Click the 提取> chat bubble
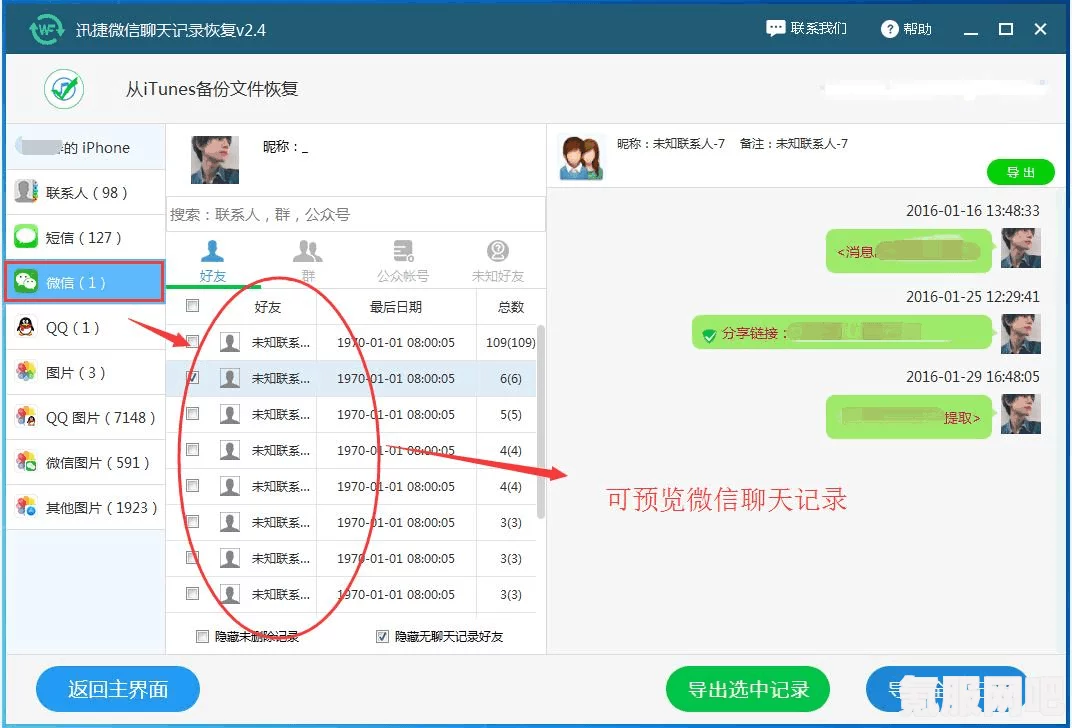Viewport: 1072px width, 728px height. 909,417
